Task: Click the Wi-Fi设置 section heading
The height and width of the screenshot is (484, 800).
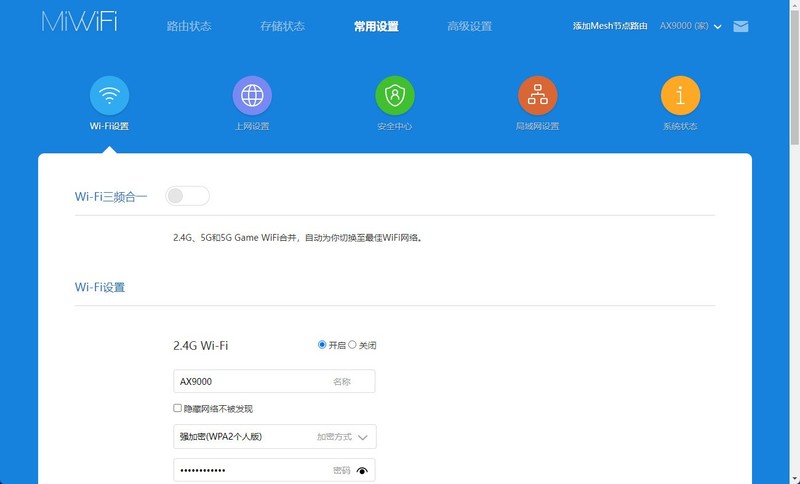Action: pos(100,287)
